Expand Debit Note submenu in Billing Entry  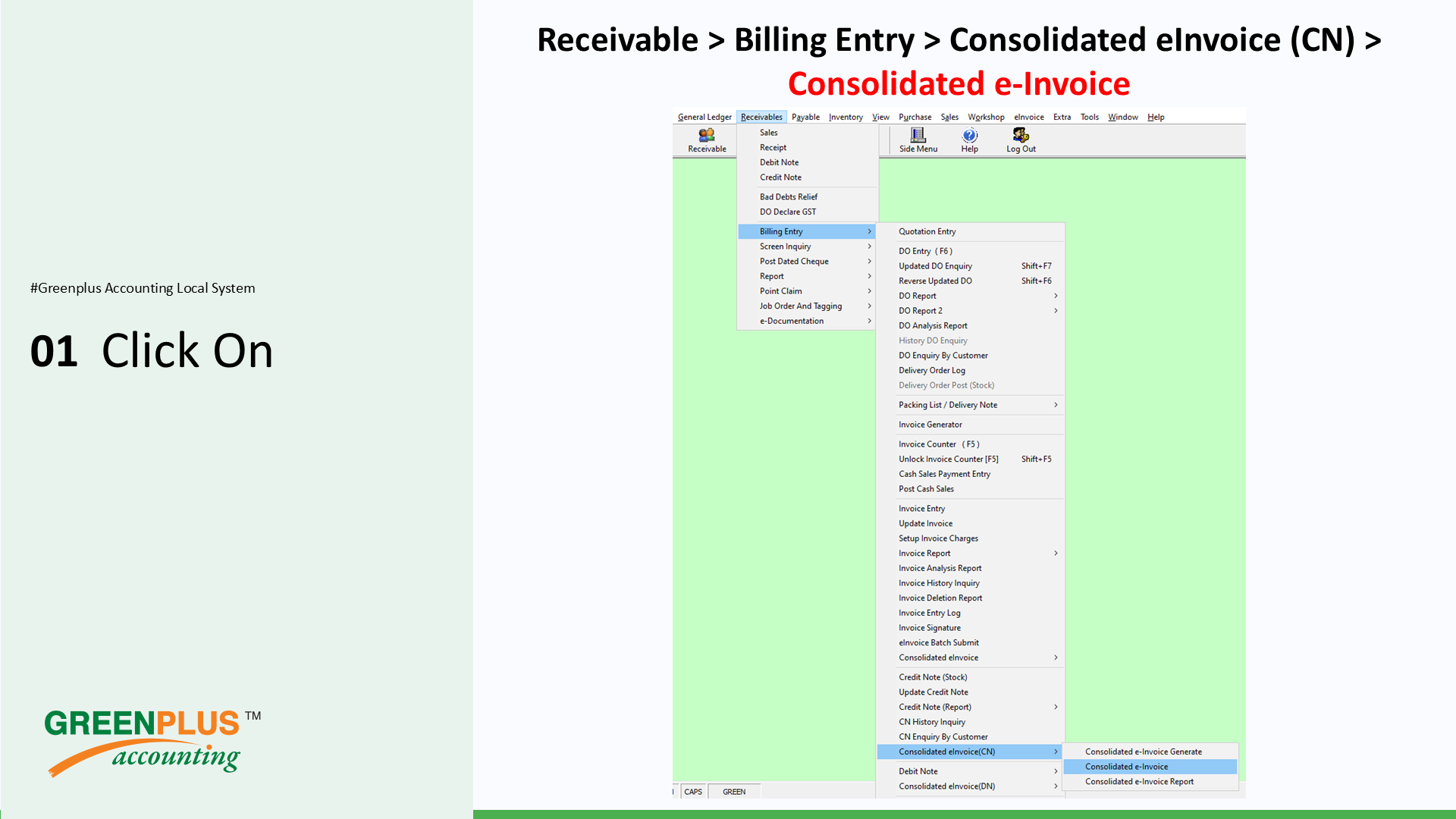click(x=971, y=771)
